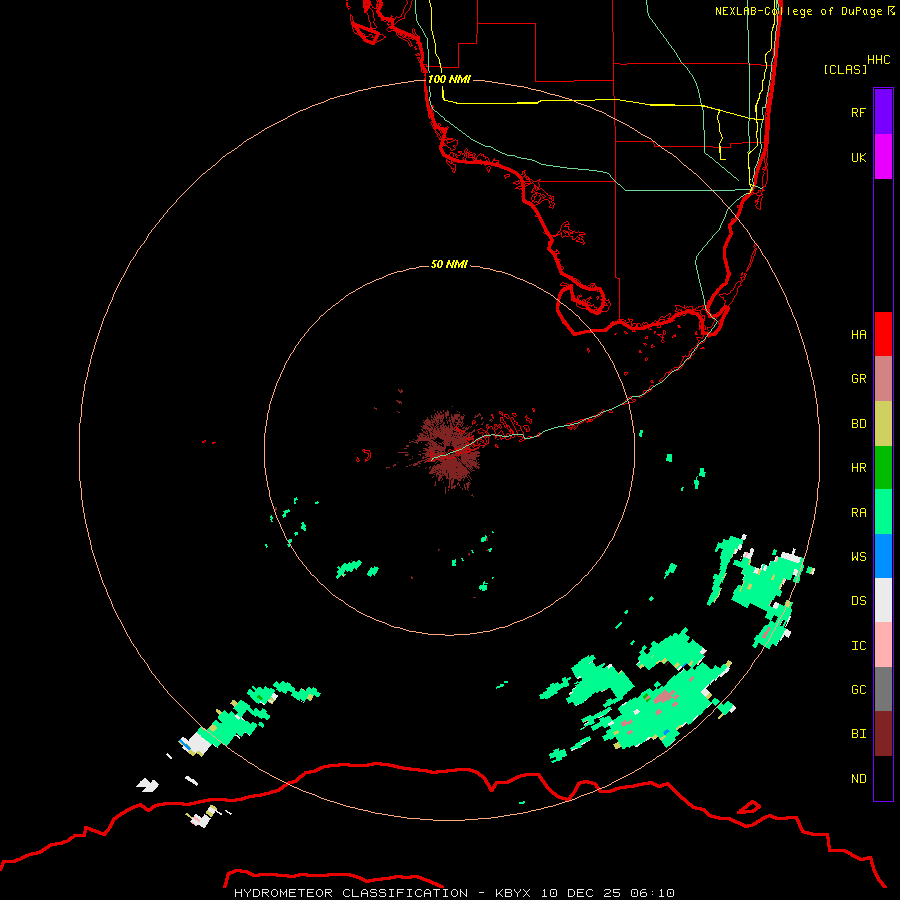This screenshot has height=900, width=900.
Task: Click the RA legend label
Action: tap(858, 513)
